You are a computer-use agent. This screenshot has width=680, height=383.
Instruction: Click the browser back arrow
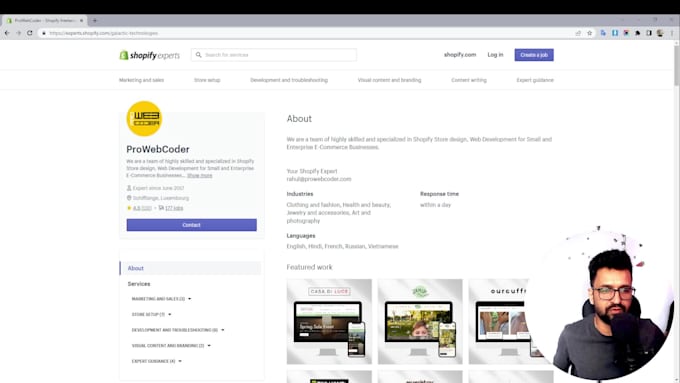pos(7,33)
